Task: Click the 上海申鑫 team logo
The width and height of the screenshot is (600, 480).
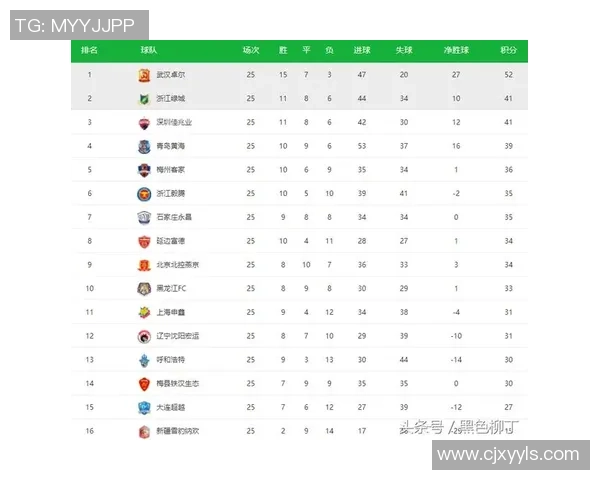Action: 144,312
